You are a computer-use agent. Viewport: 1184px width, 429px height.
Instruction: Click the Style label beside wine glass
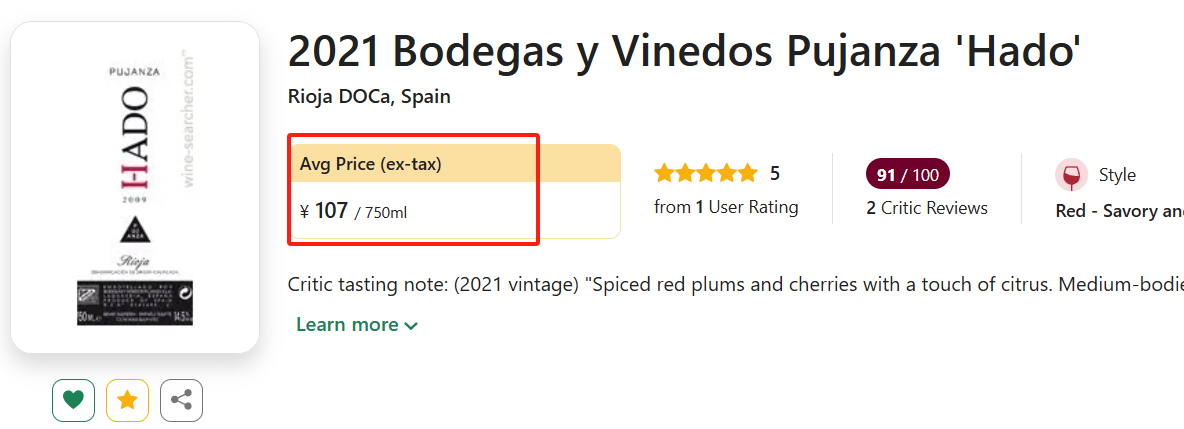click(x=1117, y=175)
